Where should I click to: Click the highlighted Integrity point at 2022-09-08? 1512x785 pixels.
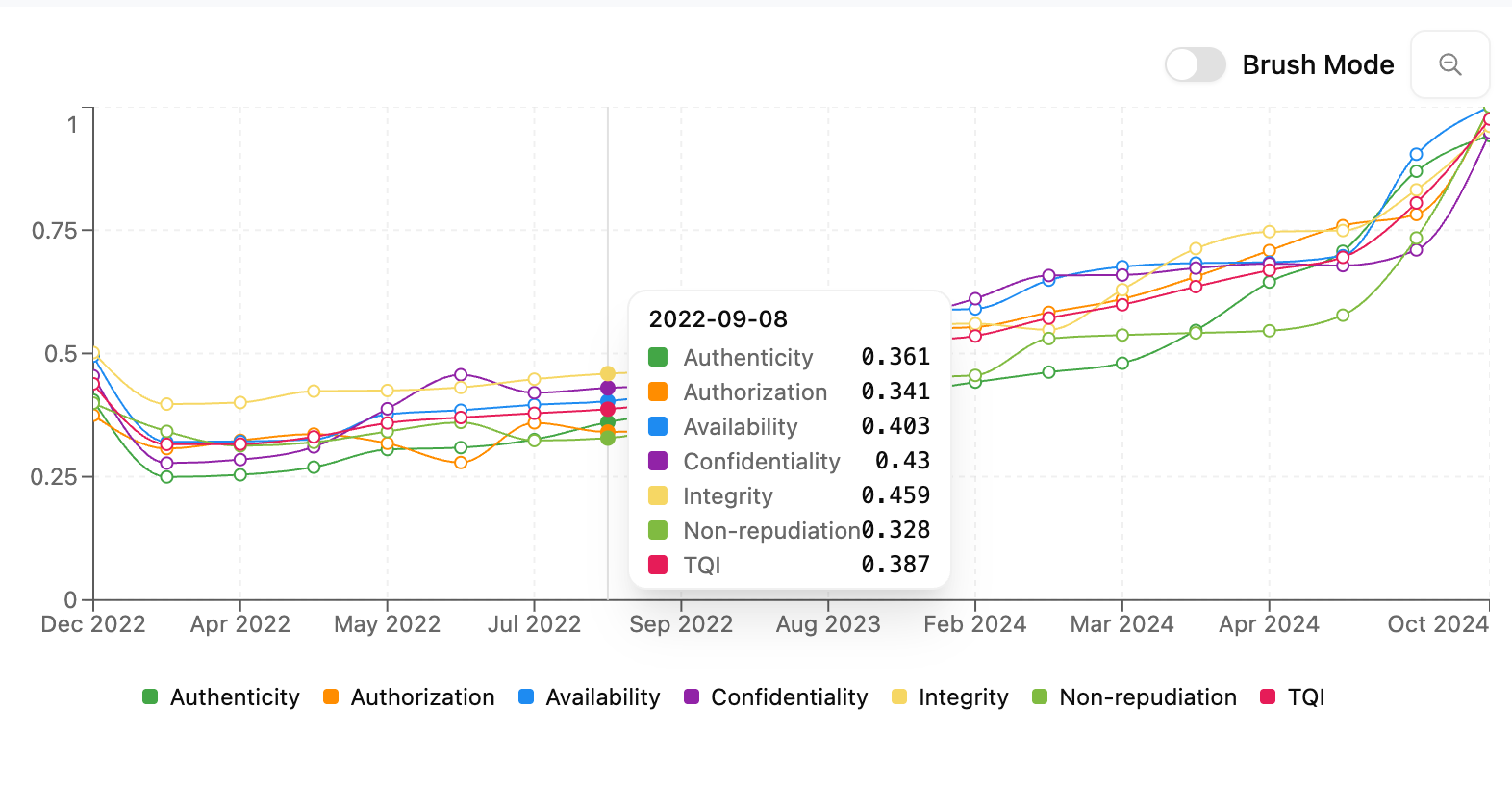tap(608, 373)
